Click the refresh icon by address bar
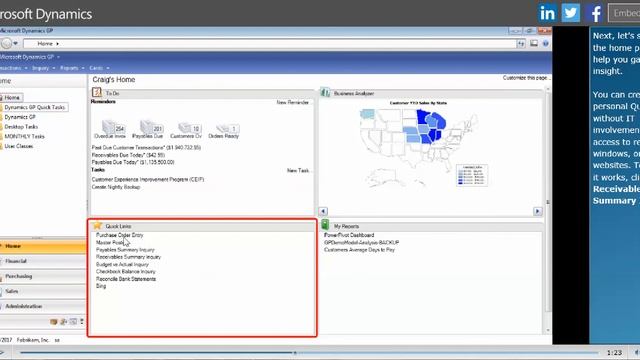This screenshot has width=640, height=360. click(x=521, y=43)
